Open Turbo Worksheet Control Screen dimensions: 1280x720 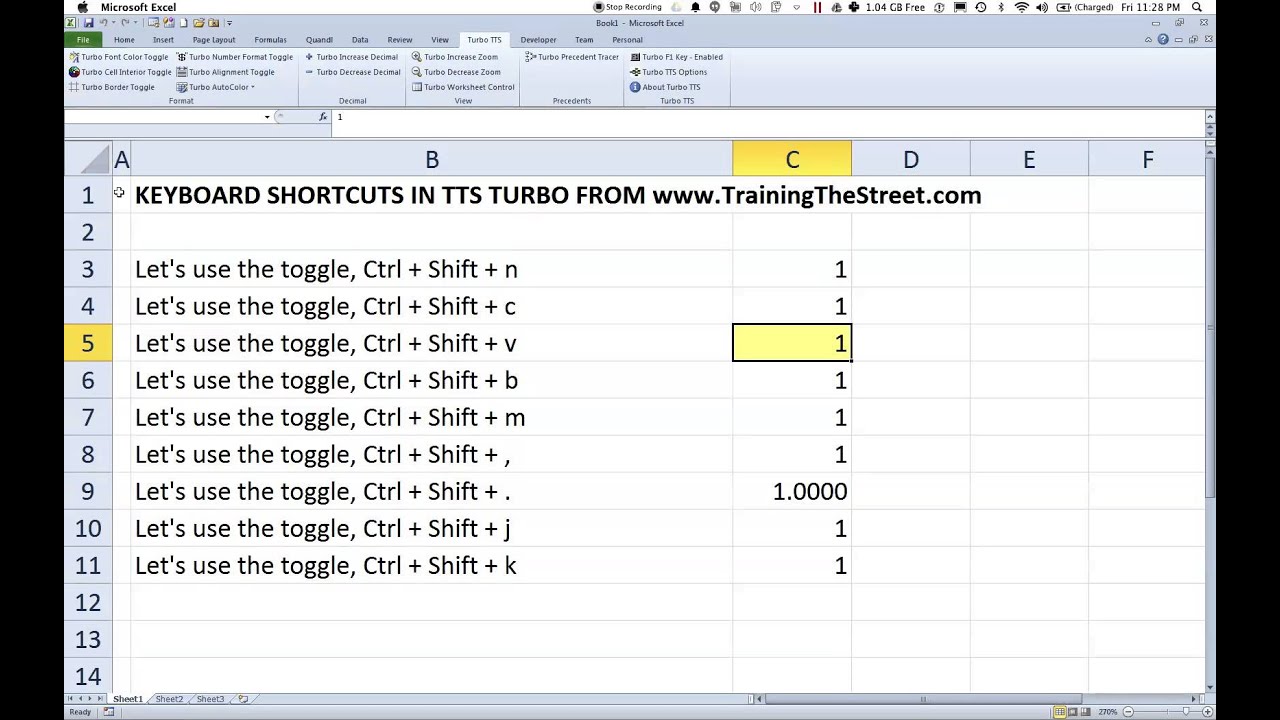[x=463, y=87]
